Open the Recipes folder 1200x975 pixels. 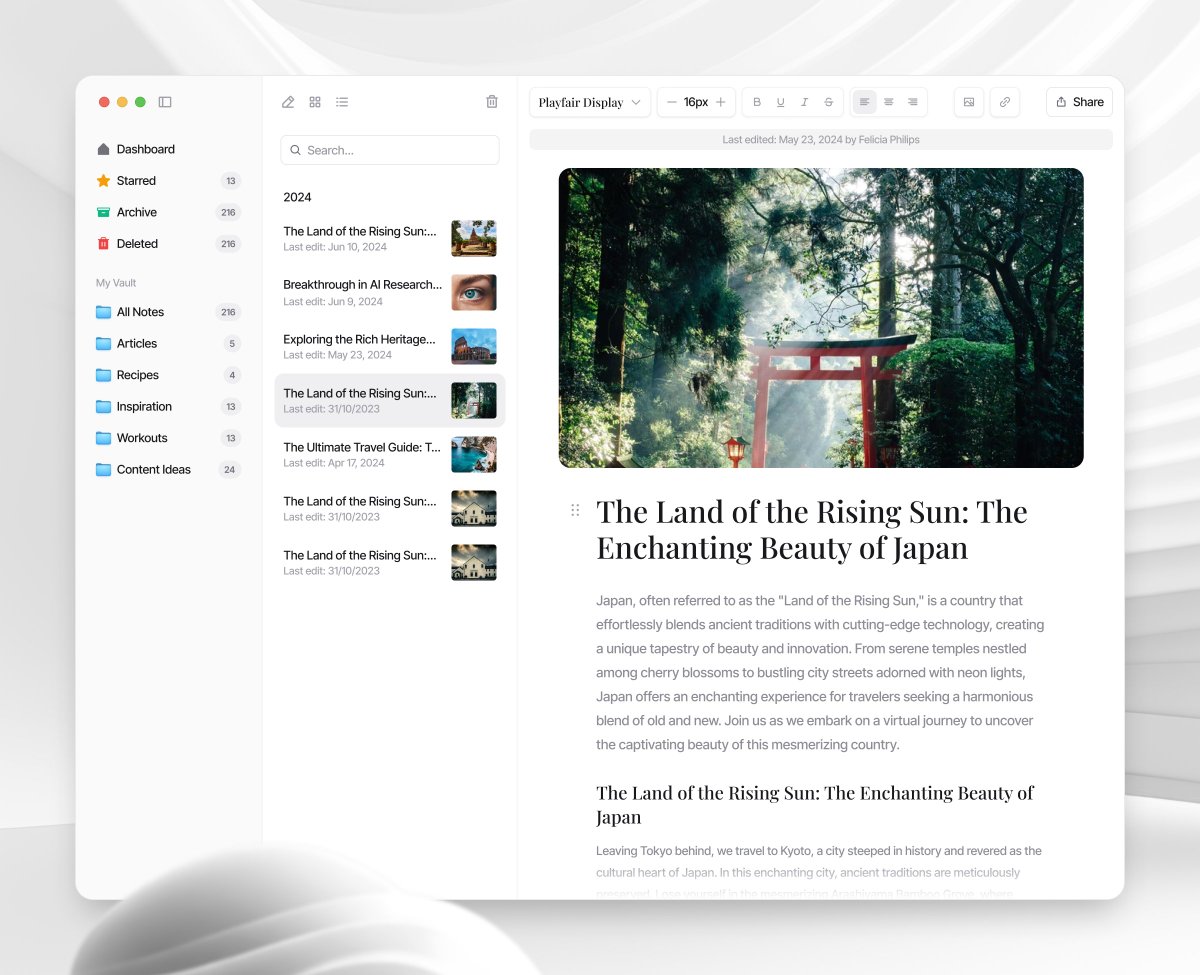(168, 375)
